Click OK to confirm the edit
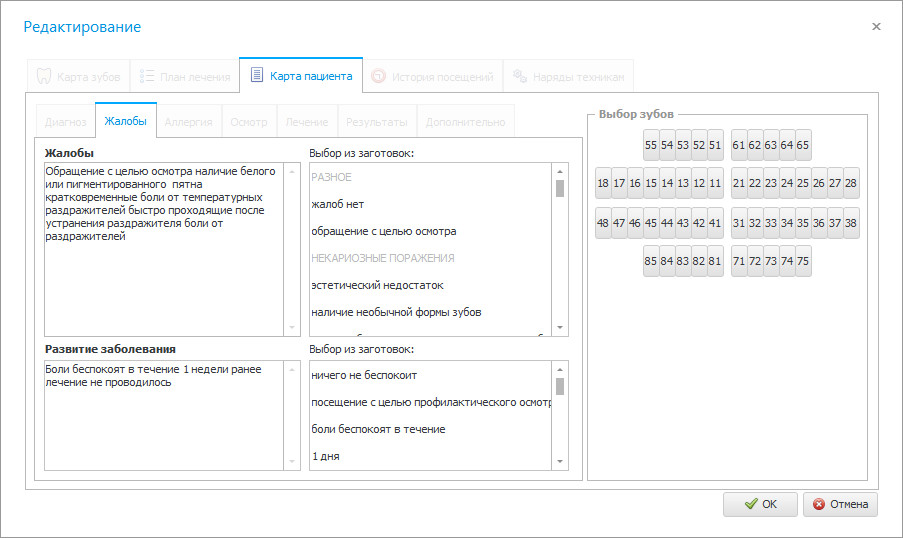Image resolution: width=903 pixels, height=538 pixels. tap(760, 504)
